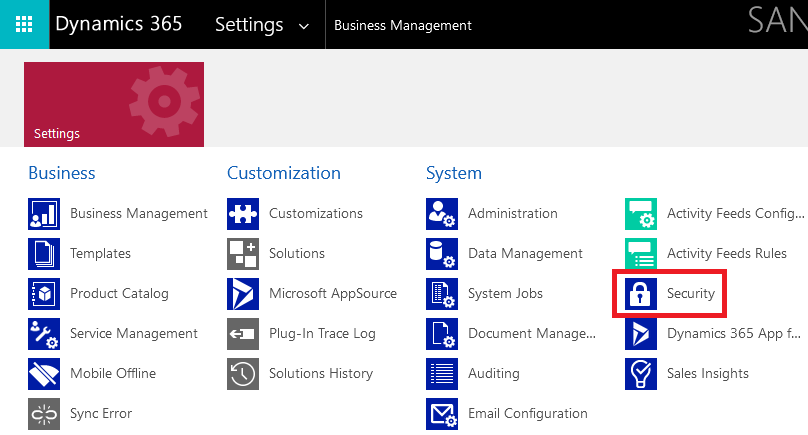Screen dimensions: 808x435
Task: Click the Administration icon
Action: click(442, 214)
